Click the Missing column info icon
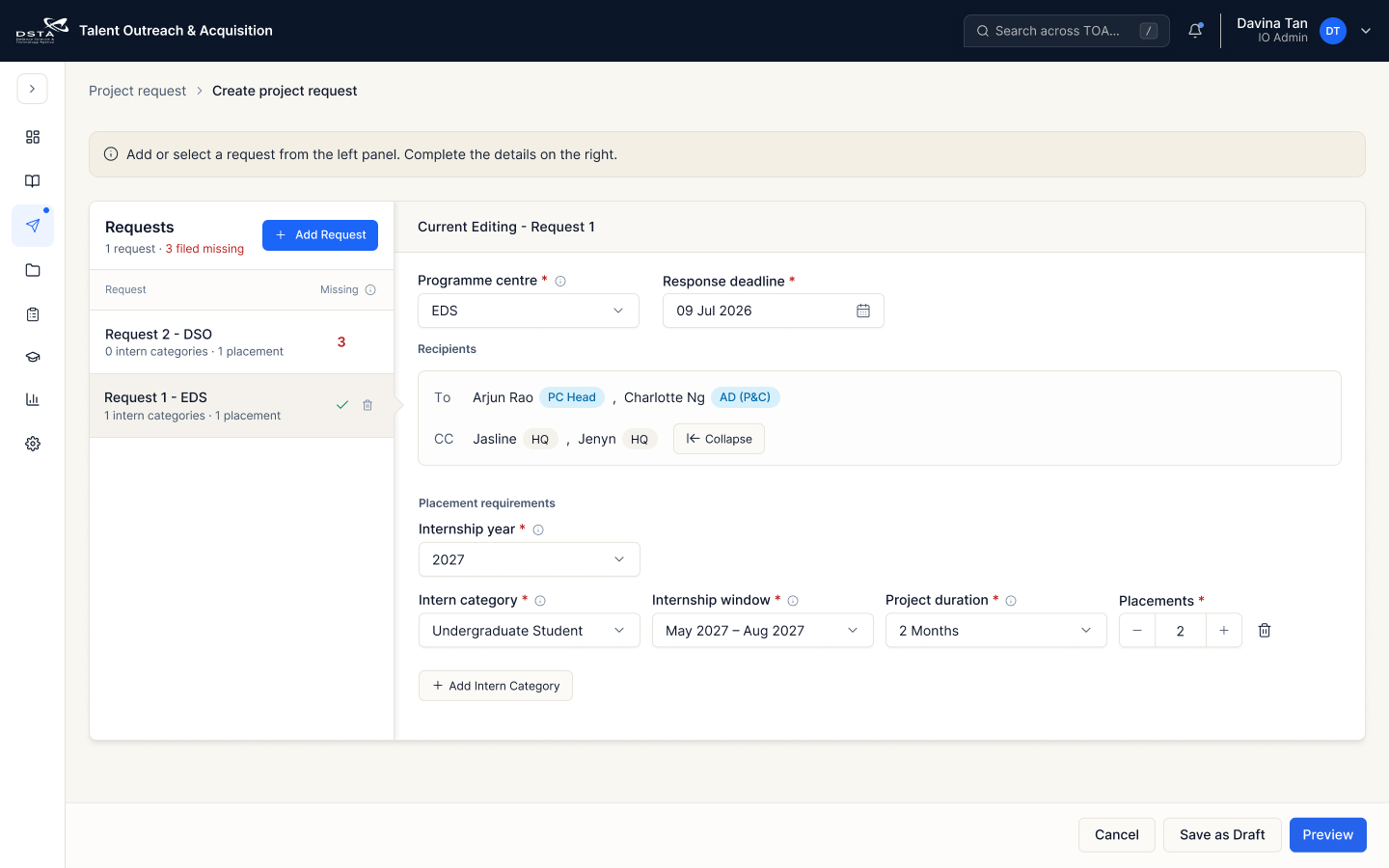This screenshot has height=868, width=1389. (370, 289)
